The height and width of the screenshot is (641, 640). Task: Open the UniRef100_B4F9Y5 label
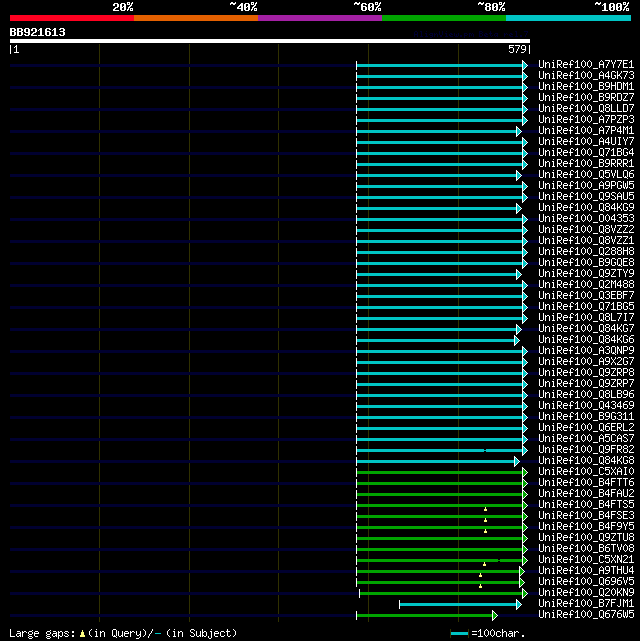point(586,527)
